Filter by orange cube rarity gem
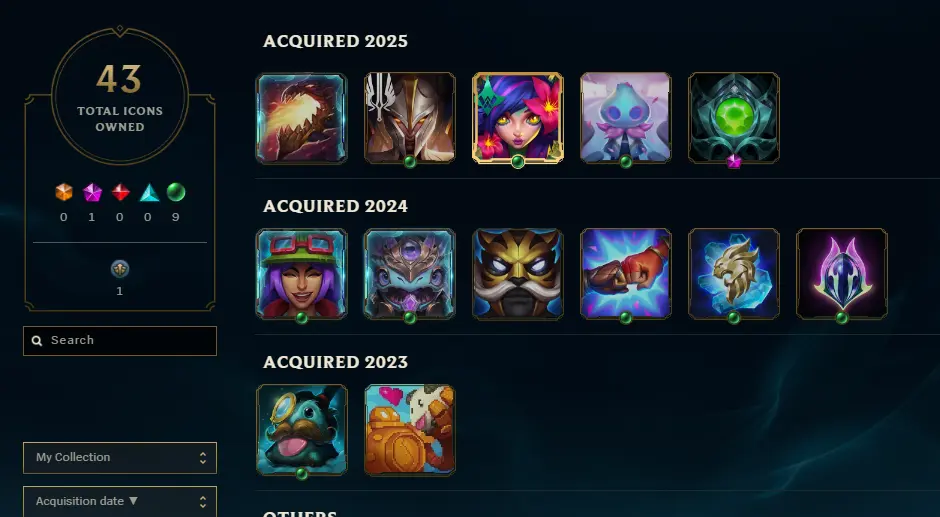The height and width of the screenshot is (517, 940). tap(64, 192)
